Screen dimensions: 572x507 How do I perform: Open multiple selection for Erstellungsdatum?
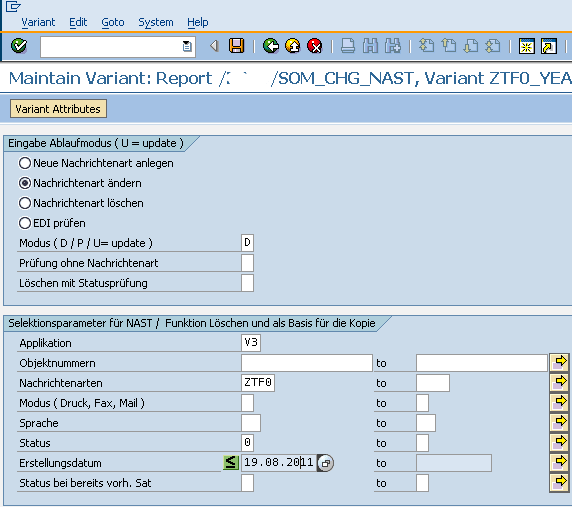click(x=560, y=463)
